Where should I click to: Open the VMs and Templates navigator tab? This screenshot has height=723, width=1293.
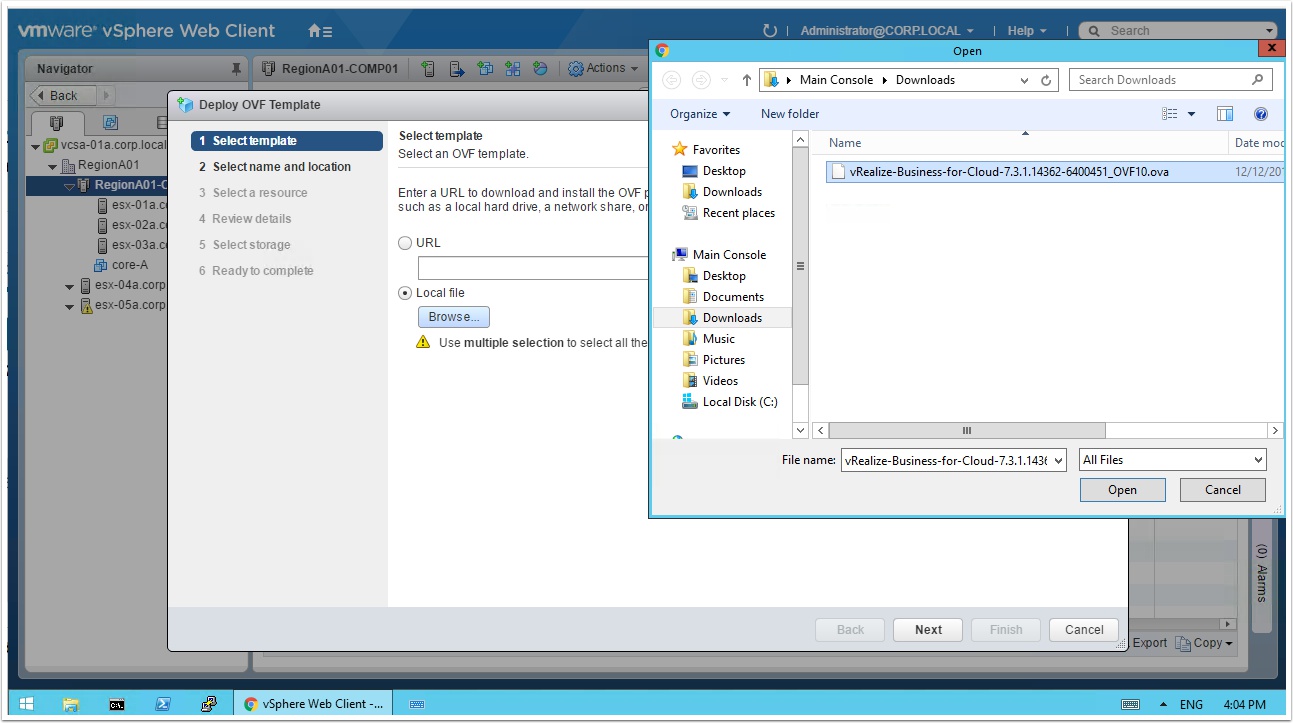point(111,123)
